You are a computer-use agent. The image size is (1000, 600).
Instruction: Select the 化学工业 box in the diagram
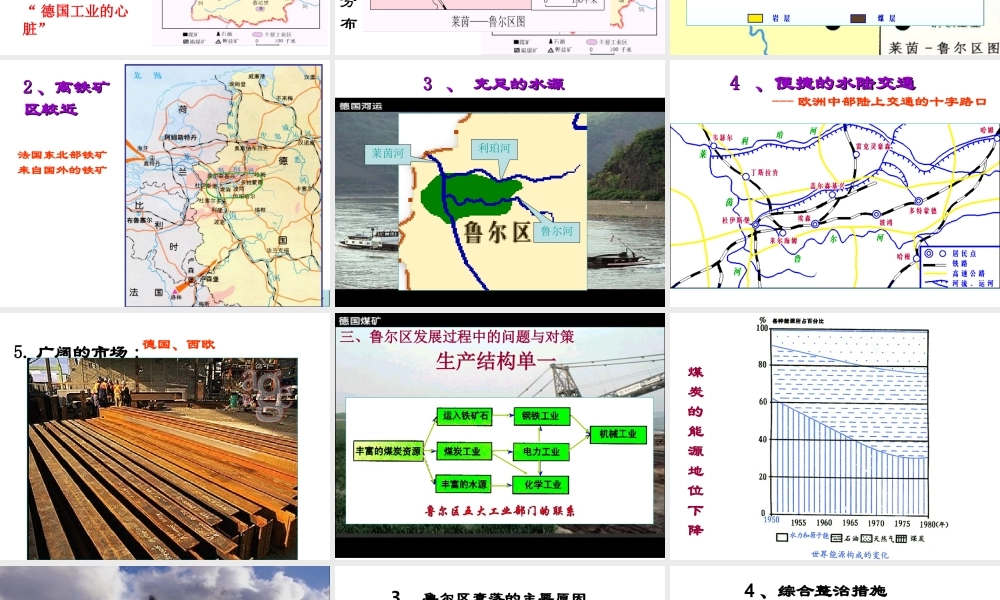pos(541,484)
